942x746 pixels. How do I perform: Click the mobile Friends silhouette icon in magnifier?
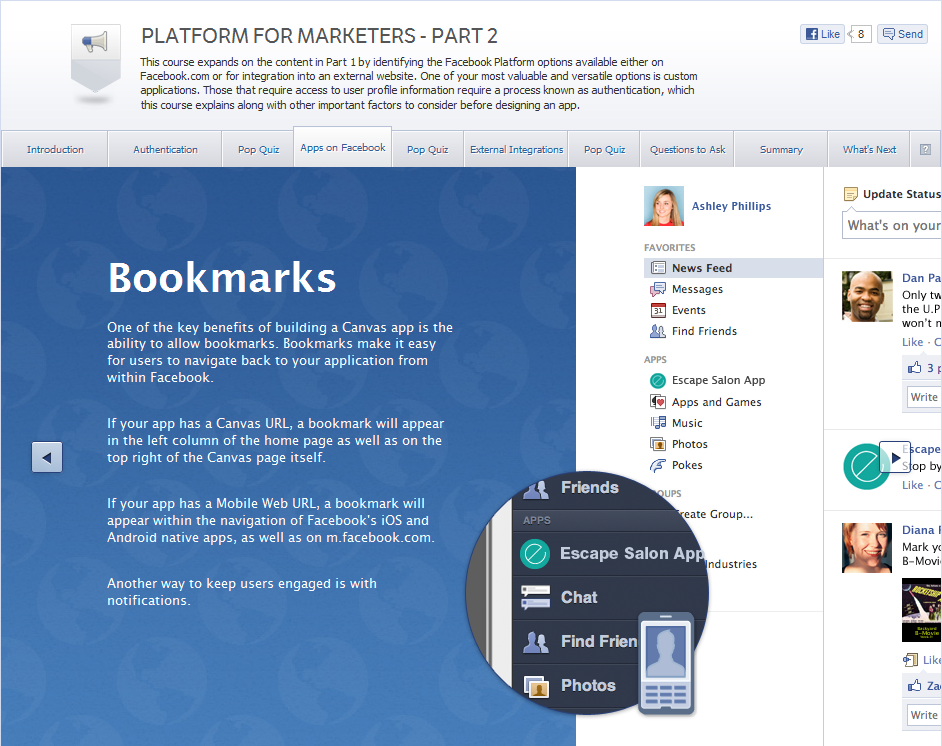536,489
